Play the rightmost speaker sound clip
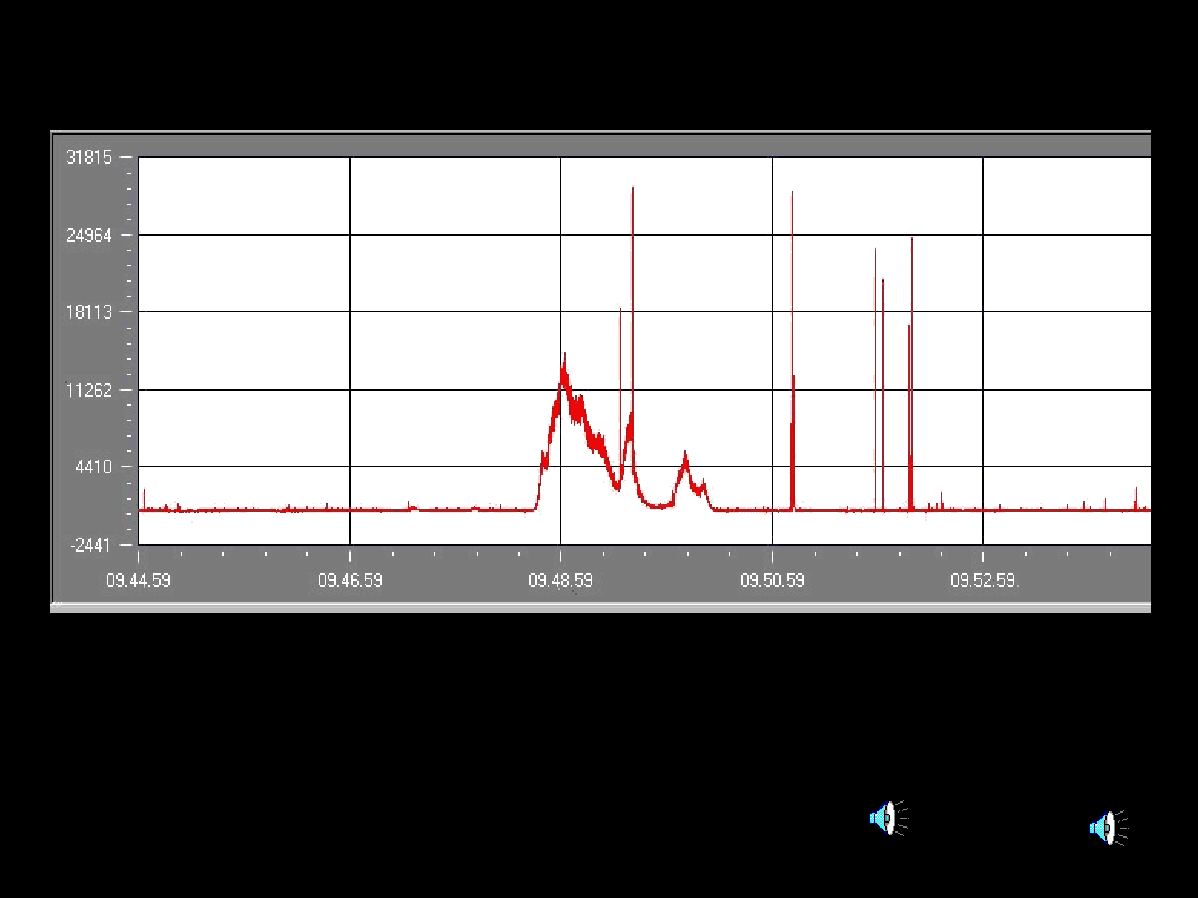The width and height of the screenshot is (1198, 898). (x=1107, y=828)
